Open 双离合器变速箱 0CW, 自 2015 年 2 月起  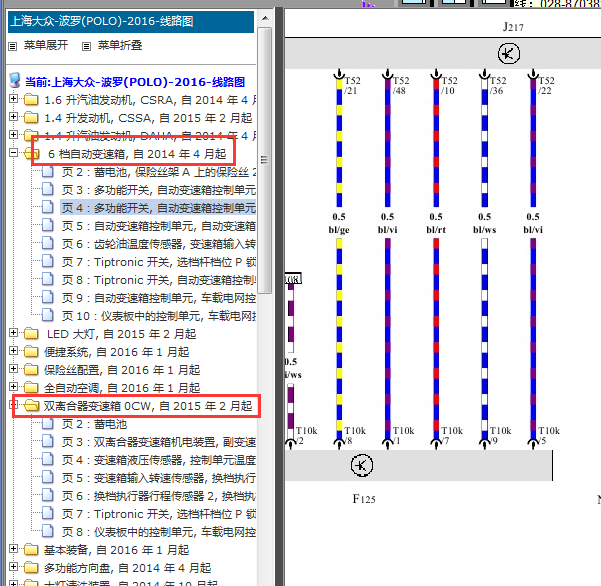coord(148,406)
